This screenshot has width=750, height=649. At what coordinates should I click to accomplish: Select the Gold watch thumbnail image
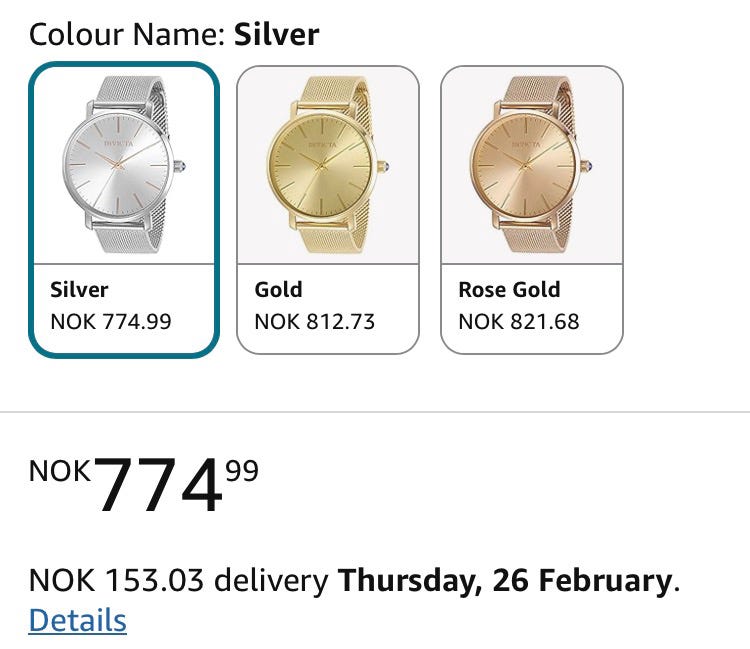[x=328, y=165]
